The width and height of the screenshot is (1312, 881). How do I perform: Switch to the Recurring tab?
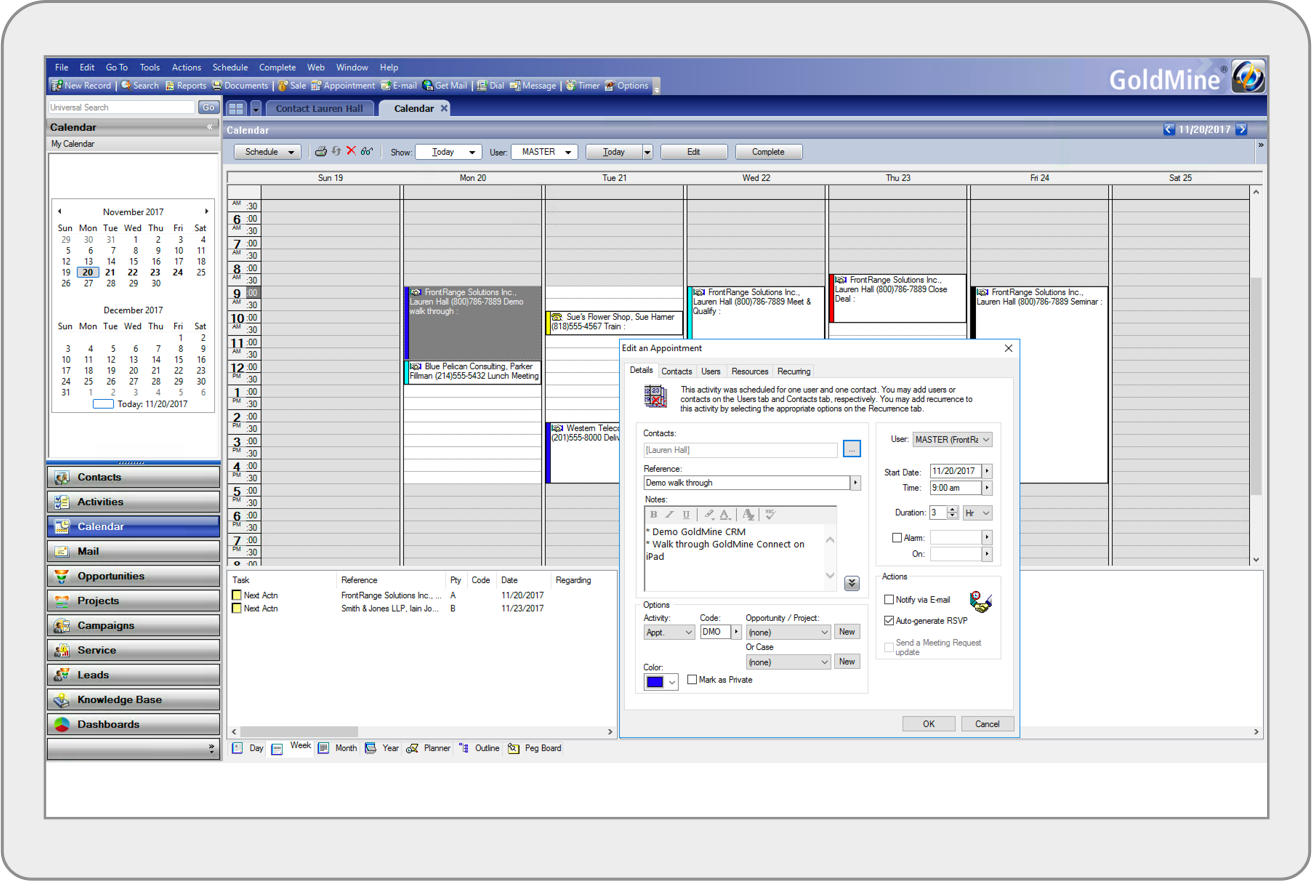point(794,371)
